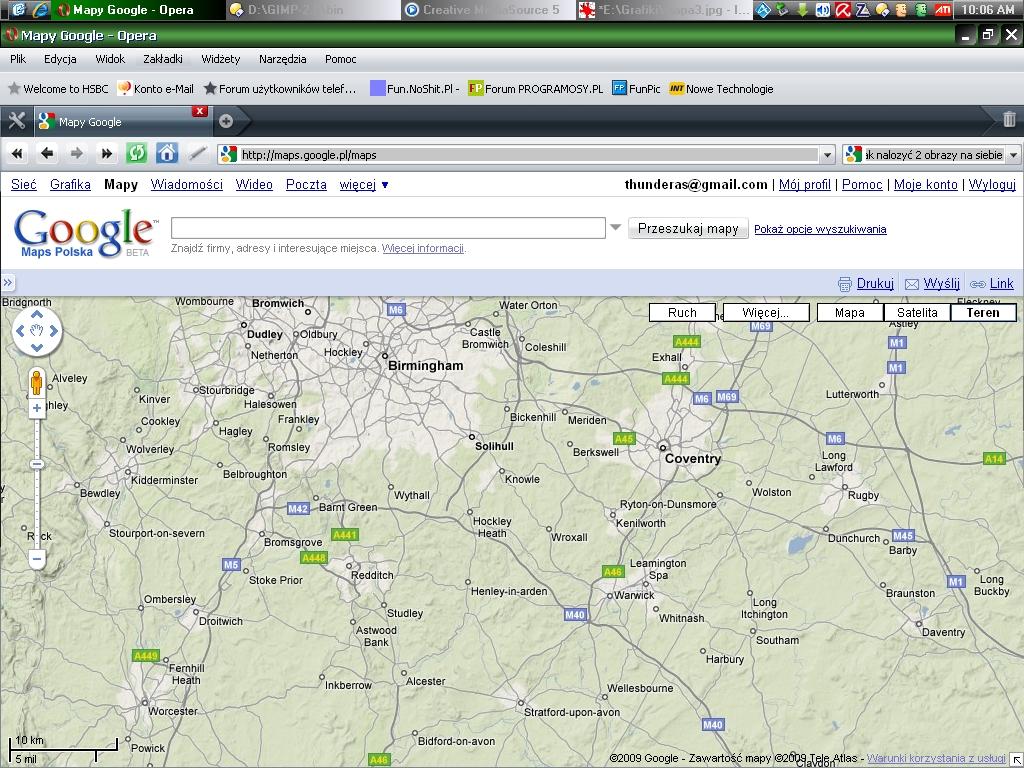Open the Więcej... layers dropdown
This screenshot has height=768, width=1024.
[766, 312]
